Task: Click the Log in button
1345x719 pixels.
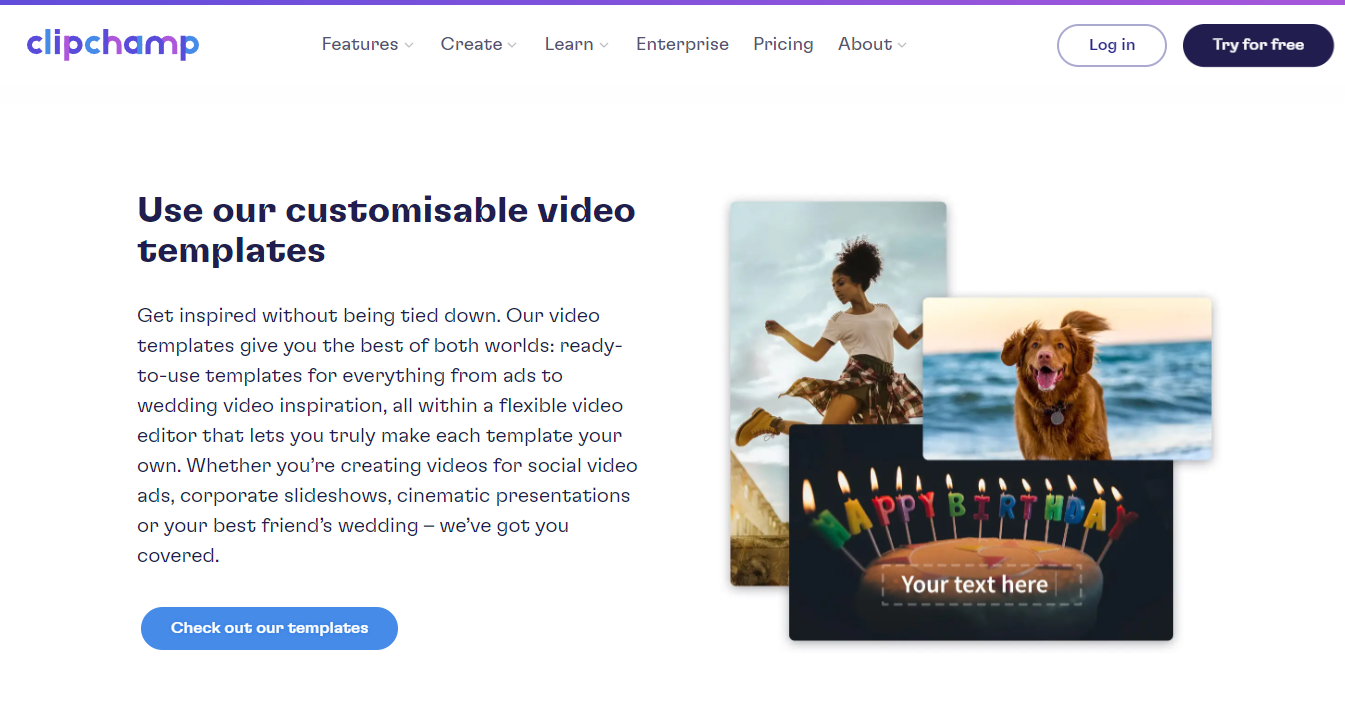Action: coord(1112,45)
